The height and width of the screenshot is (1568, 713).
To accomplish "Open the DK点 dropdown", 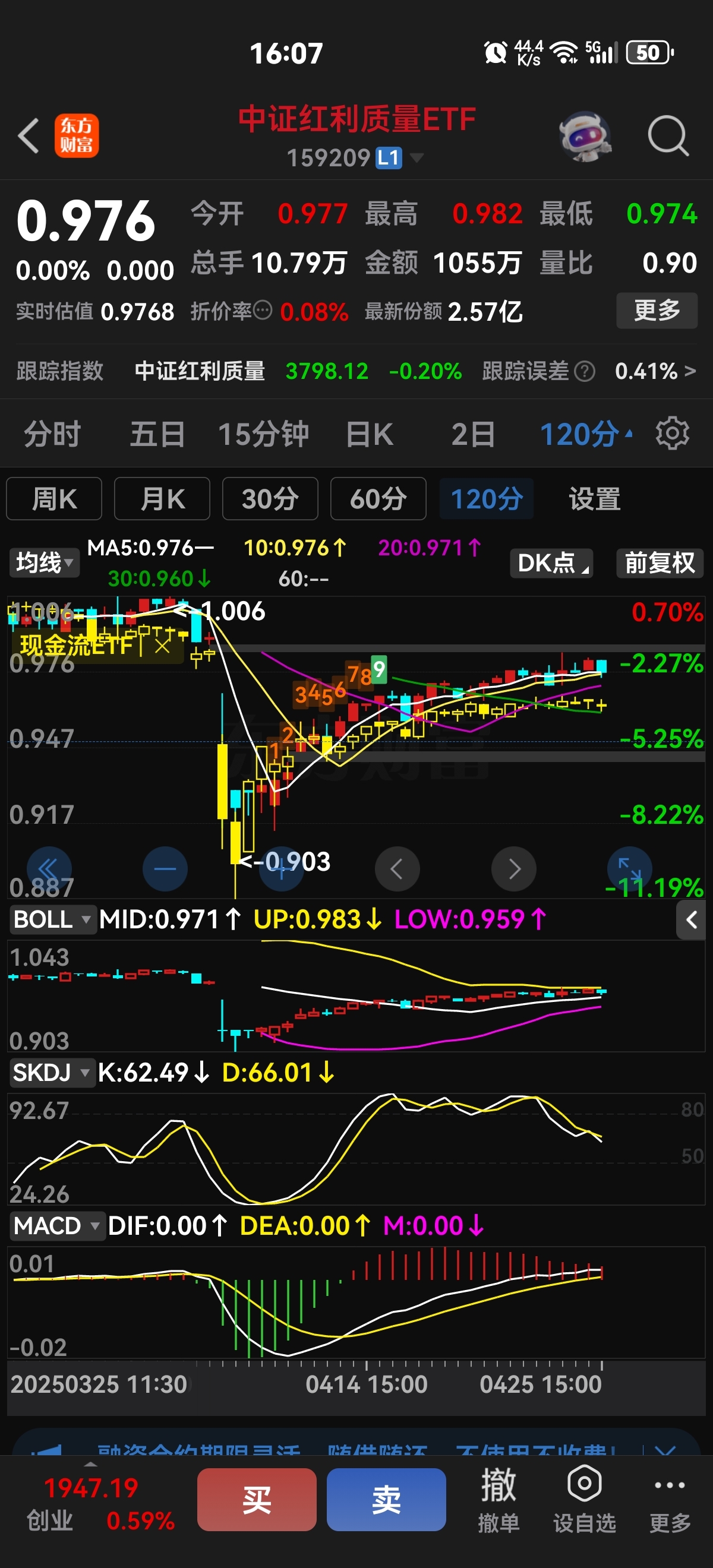I will pyautogui.click(x=551, y=562).
